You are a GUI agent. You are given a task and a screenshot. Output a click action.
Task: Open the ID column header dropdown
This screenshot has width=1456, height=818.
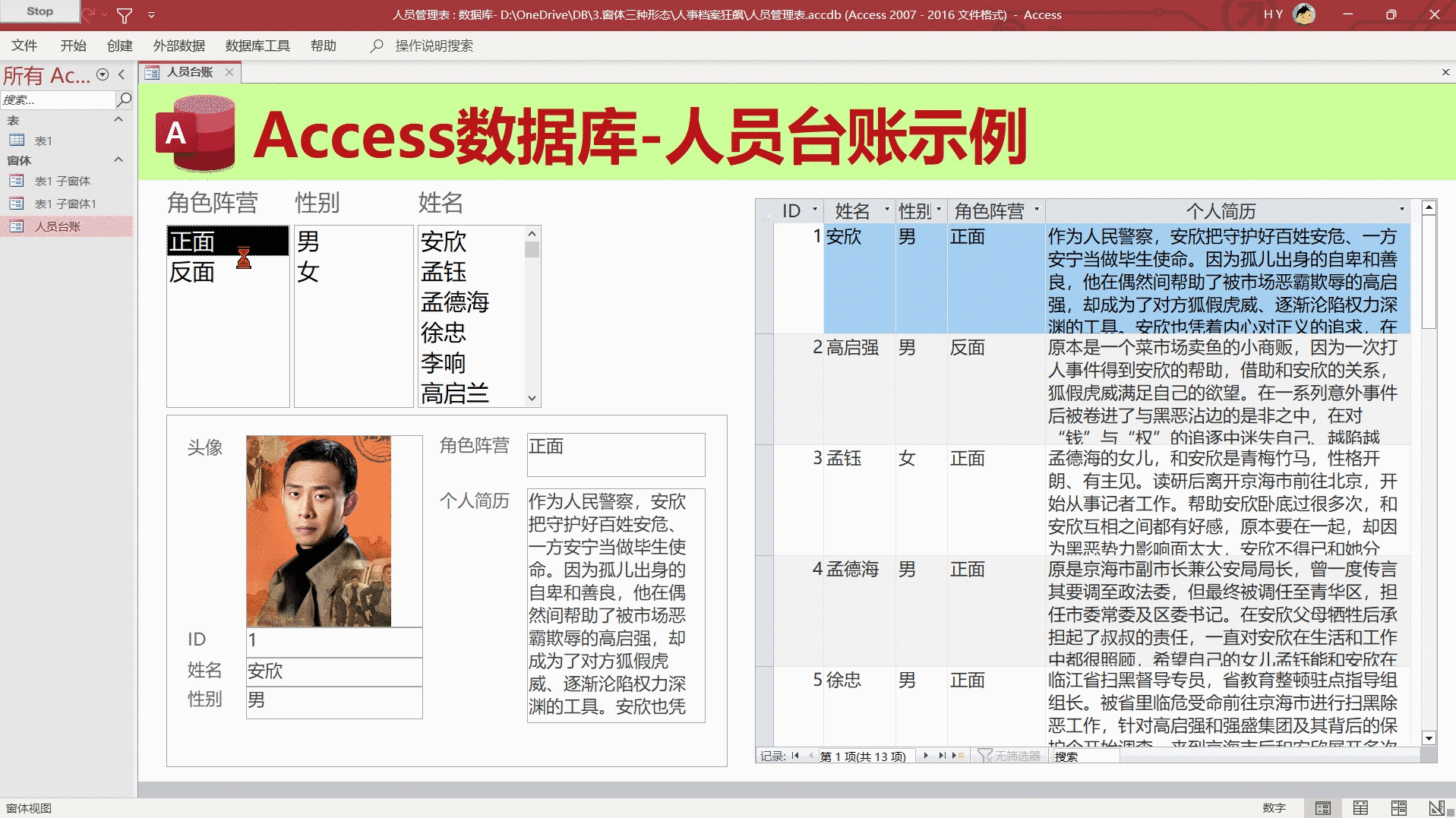tap(814, 210)
